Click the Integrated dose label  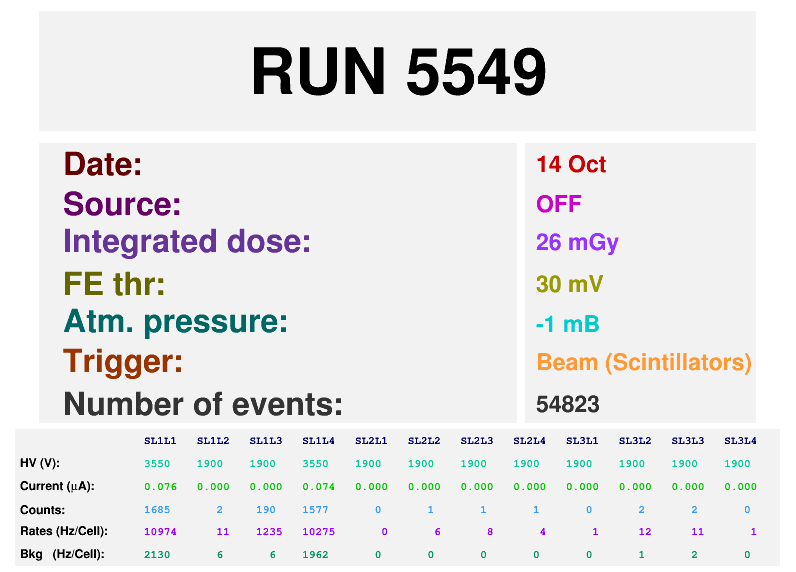(187, 242)
